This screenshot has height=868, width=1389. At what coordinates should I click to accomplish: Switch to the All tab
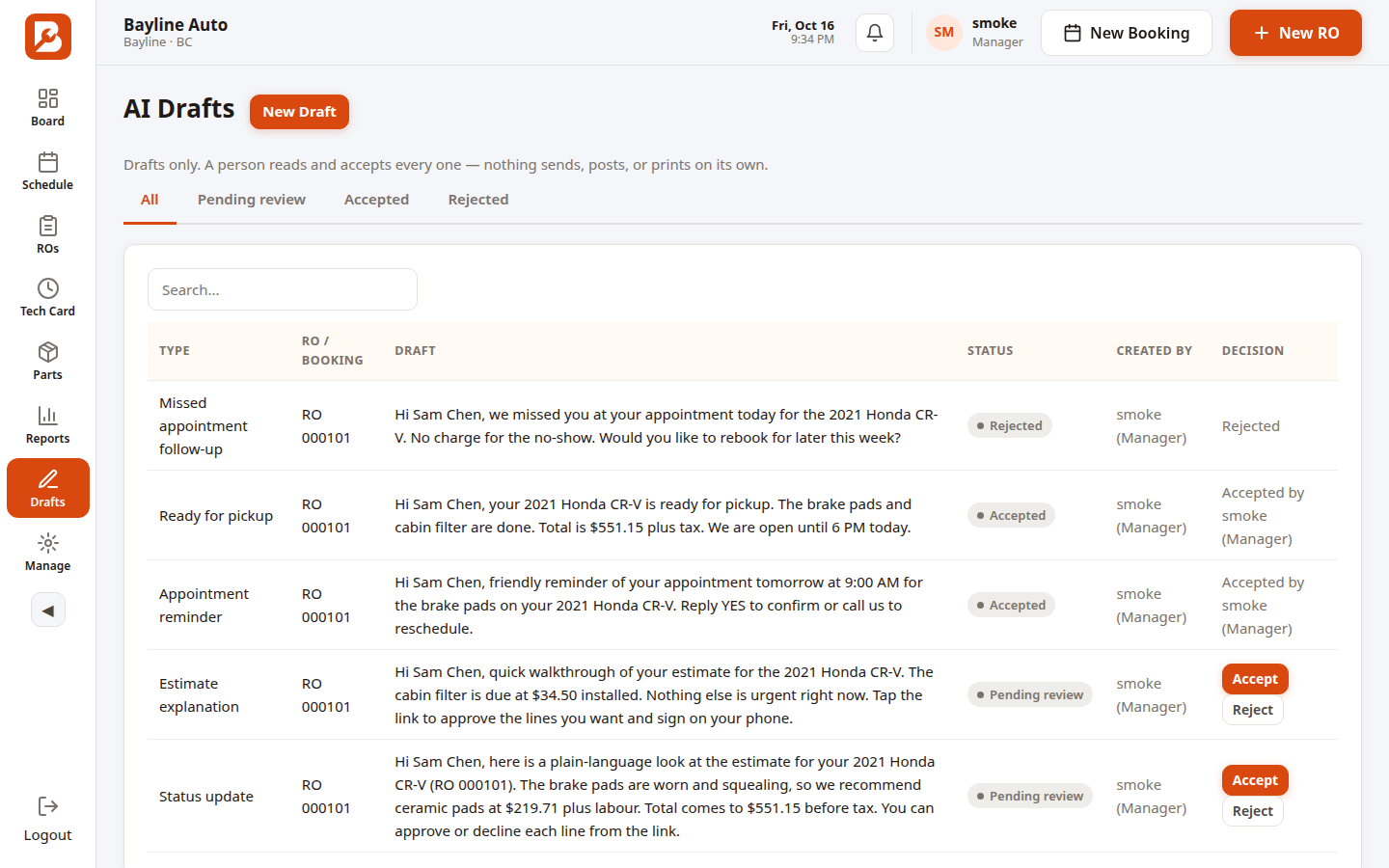click(x=150, y=200)
